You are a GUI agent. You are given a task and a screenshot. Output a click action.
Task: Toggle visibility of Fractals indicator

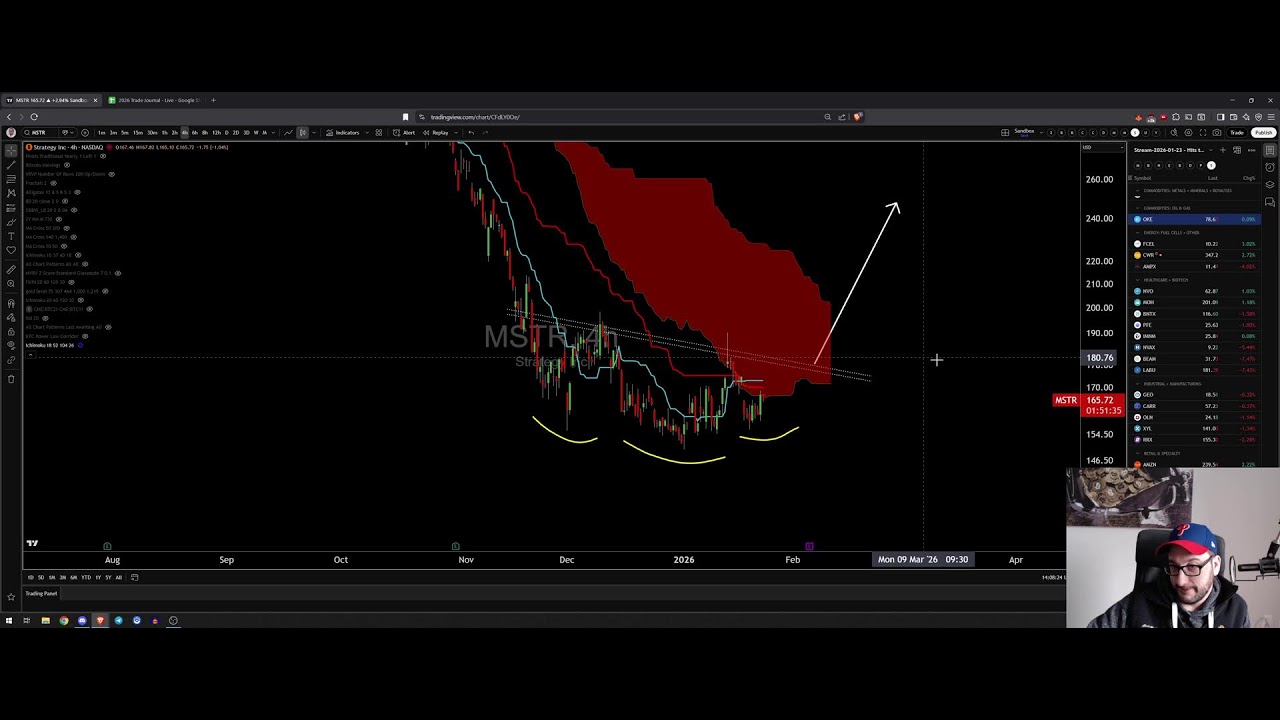click(x=53, y=183)
